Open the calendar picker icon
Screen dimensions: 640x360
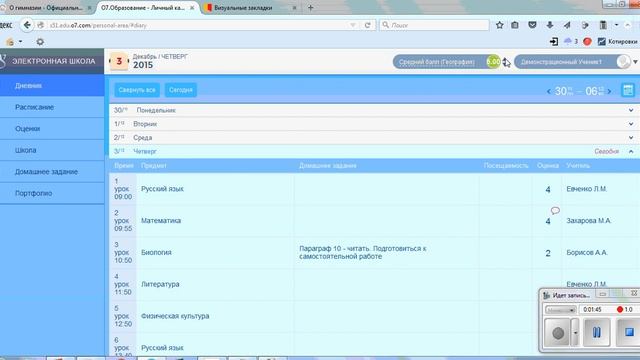coord(628,90)
